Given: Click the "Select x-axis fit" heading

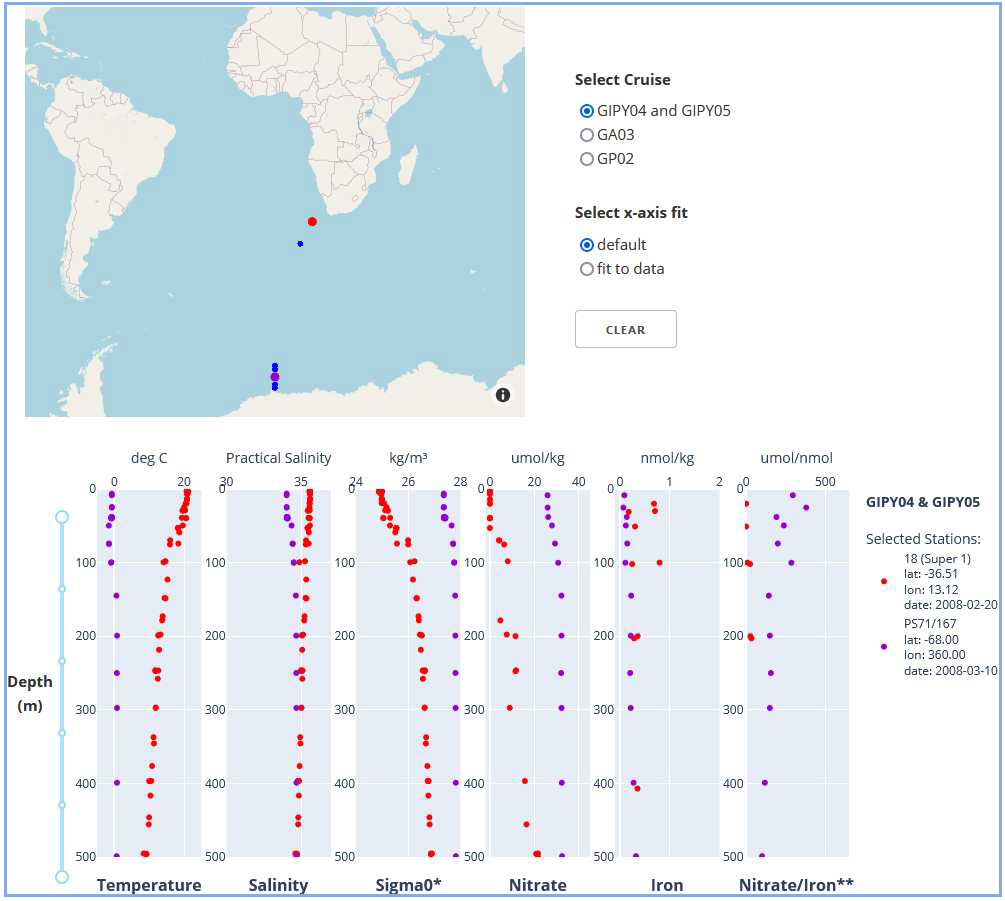Looking at the screenshot, I should (x=631, y=213).
